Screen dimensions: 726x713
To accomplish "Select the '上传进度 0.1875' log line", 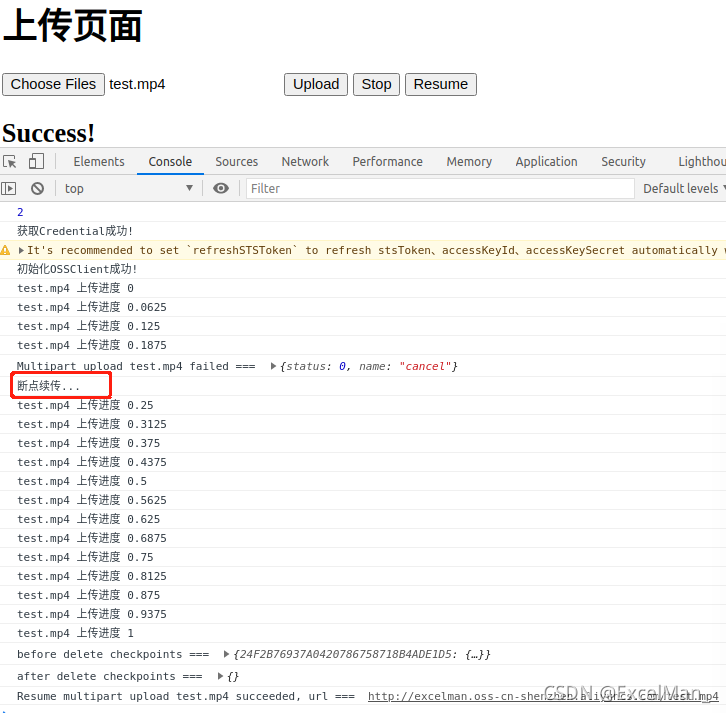I will pyautogui.click(x=92, y=345).
